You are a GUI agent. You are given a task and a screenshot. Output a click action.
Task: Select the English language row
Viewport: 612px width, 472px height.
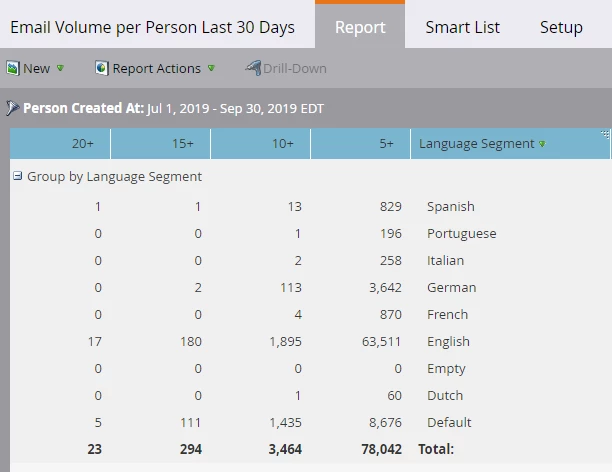311,342
